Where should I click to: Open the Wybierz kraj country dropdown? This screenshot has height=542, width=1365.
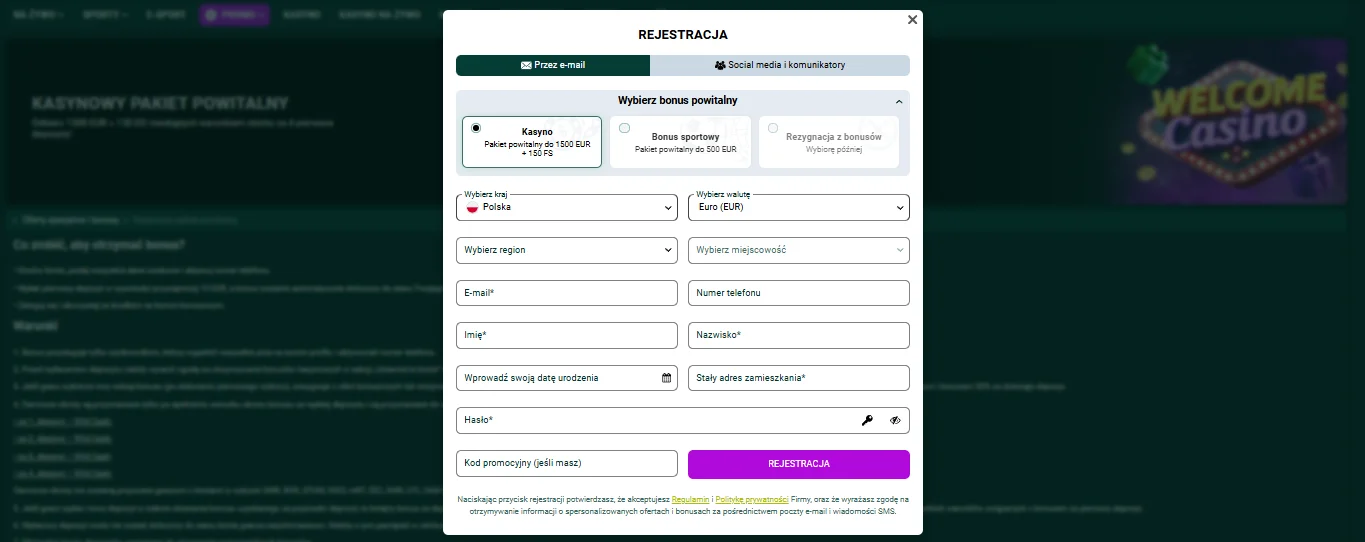(567, 207)
